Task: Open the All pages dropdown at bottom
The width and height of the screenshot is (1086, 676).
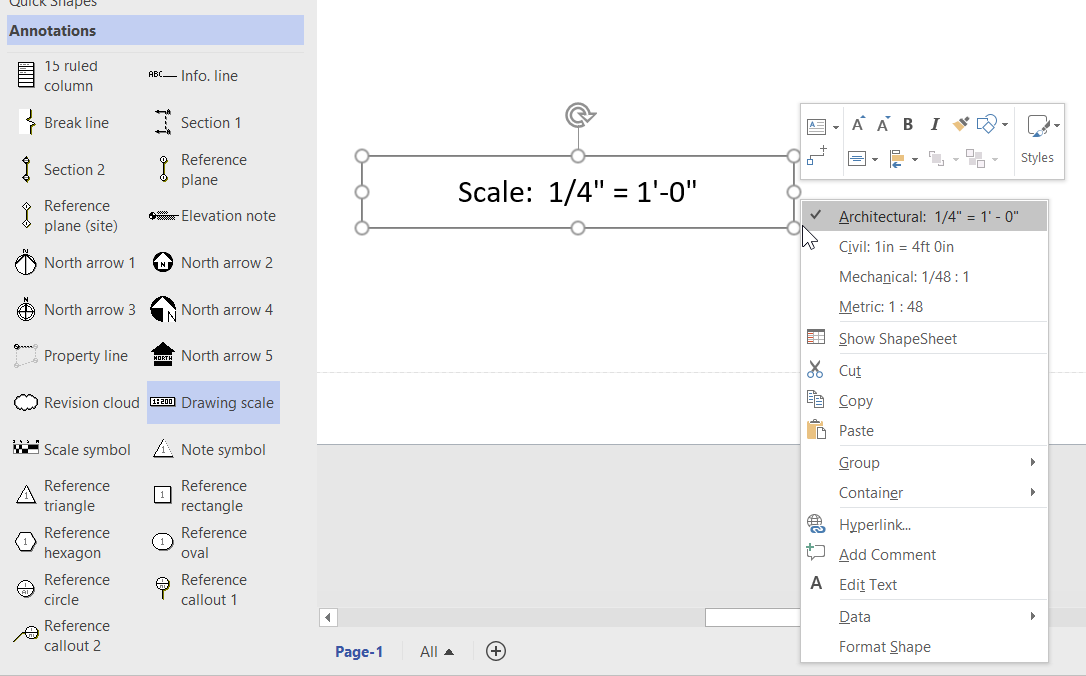Action: point(436,651)
